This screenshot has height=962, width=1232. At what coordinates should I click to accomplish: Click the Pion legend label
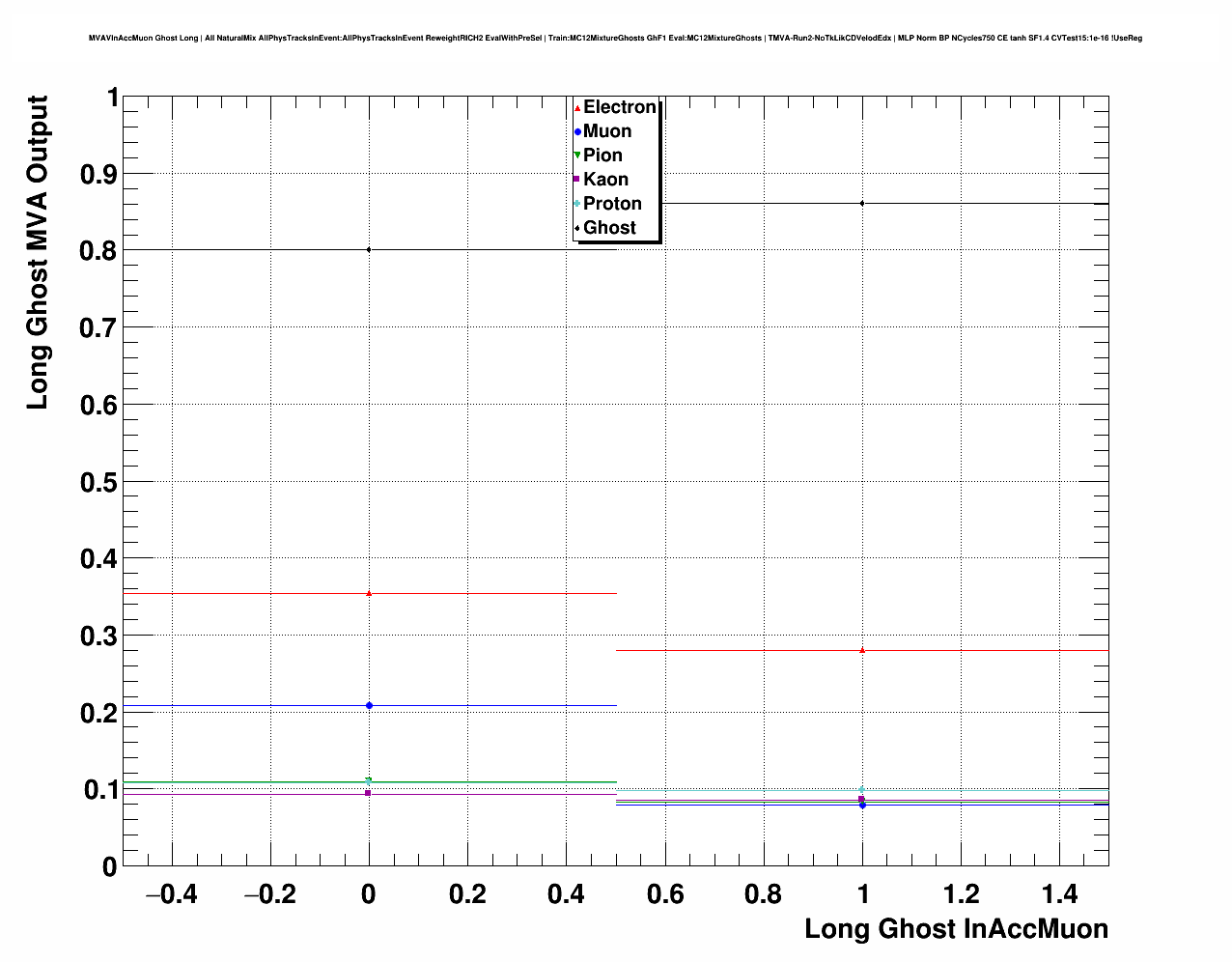point(602,156)
